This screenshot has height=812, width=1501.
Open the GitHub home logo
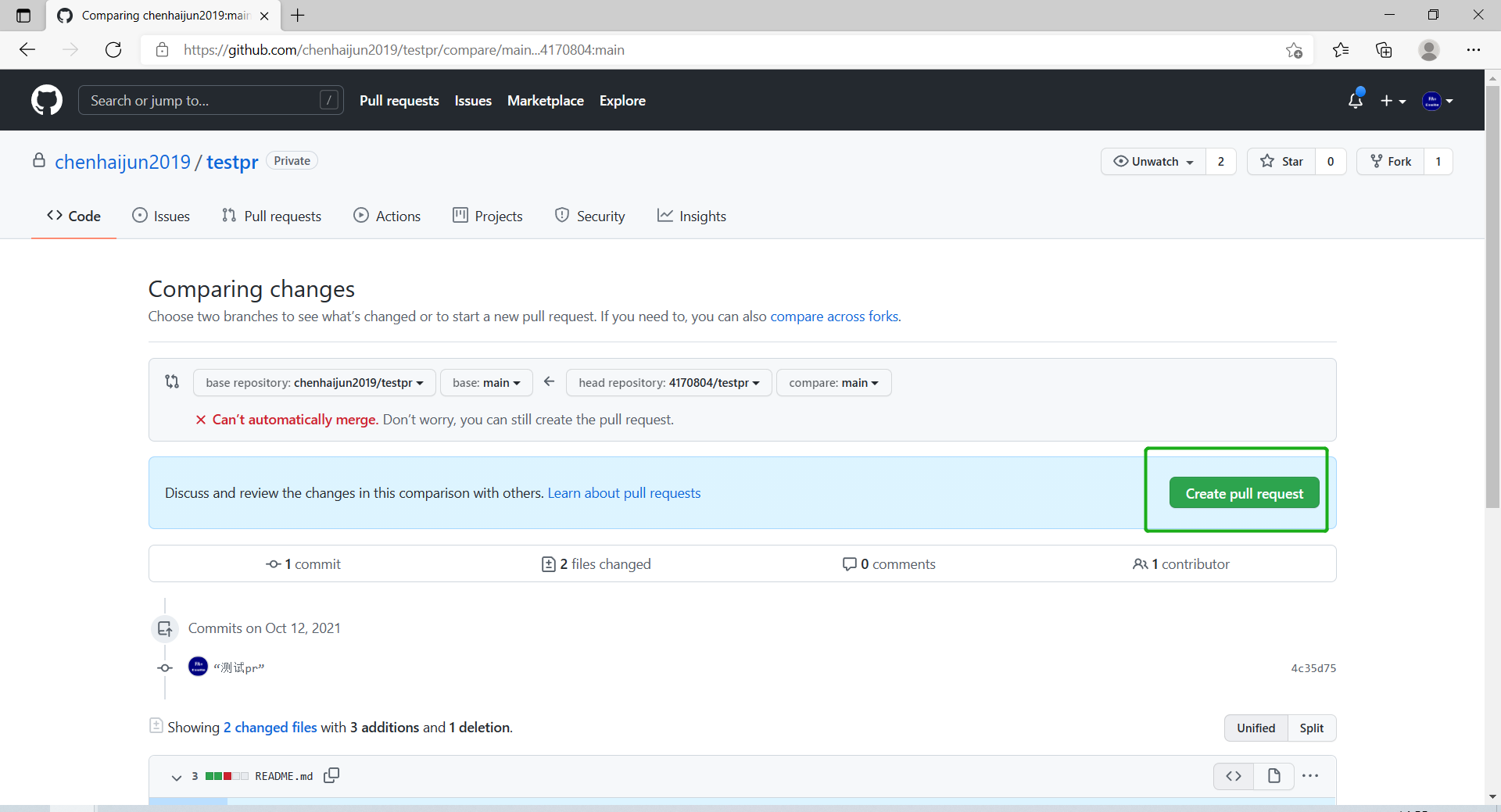[47, 100]
